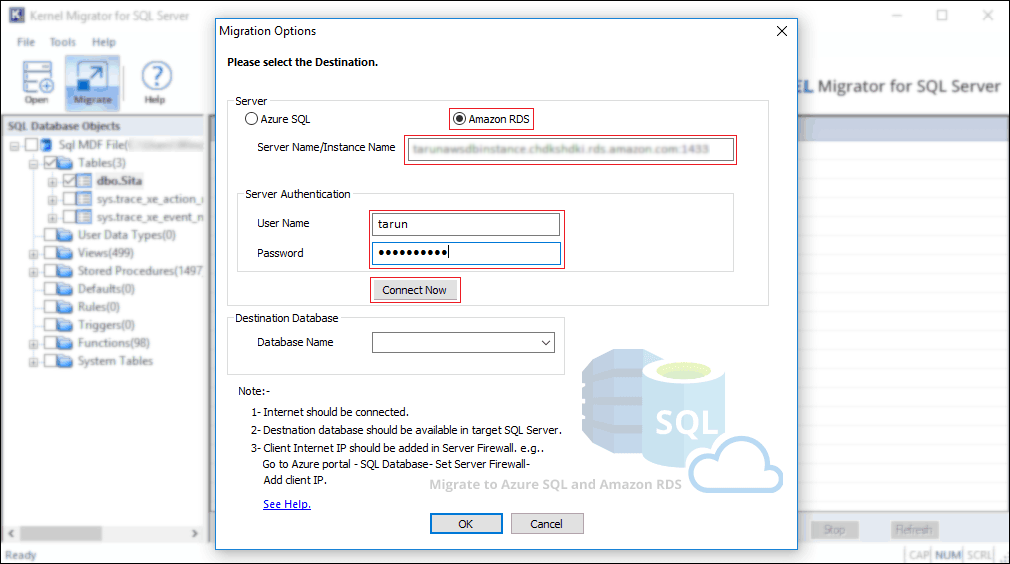Toggle the Sql MDF File checkbox
This screenshot has width=1010, height=564.
(x=31, y=145)
